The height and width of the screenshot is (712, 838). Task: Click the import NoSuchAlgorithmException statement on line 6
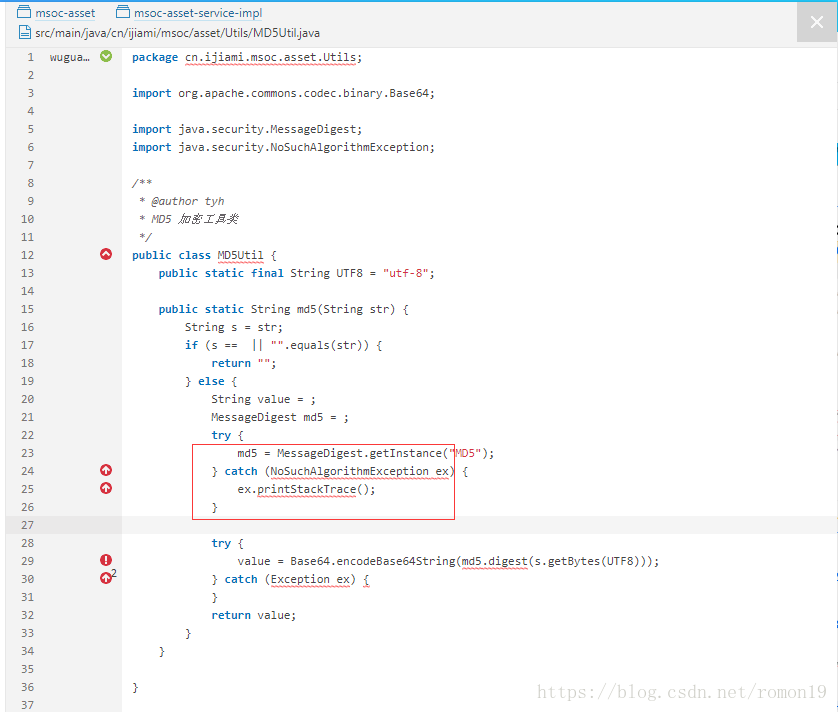[x=283, y=148]
